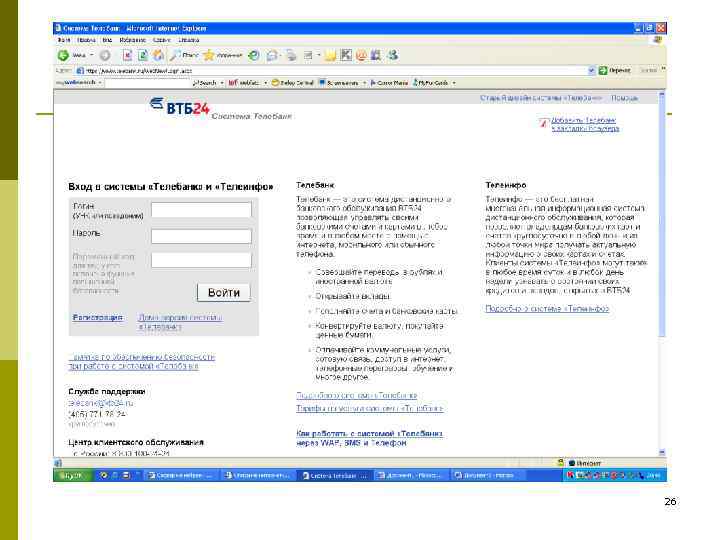Click the mywebsearch Search button
This screenshot has height=540, width=720.
[208, 83]
